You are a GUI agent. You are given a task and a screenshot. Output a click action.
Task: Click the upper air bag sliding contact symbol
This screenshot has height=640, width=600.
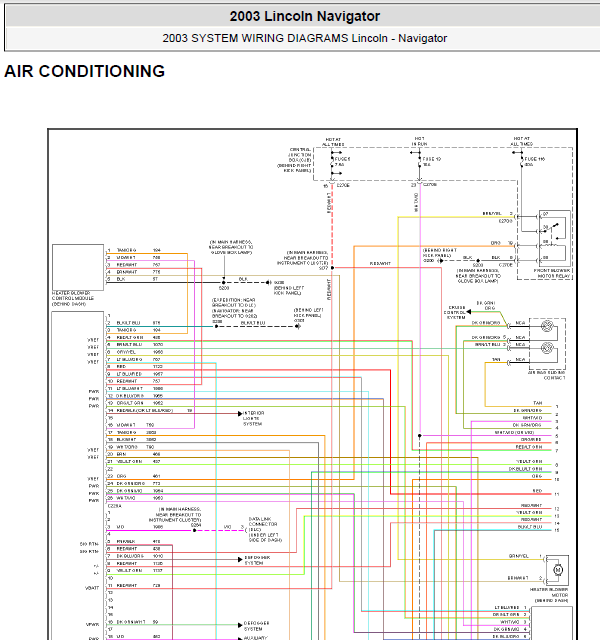pyautogui.click(x=547, y=326)
